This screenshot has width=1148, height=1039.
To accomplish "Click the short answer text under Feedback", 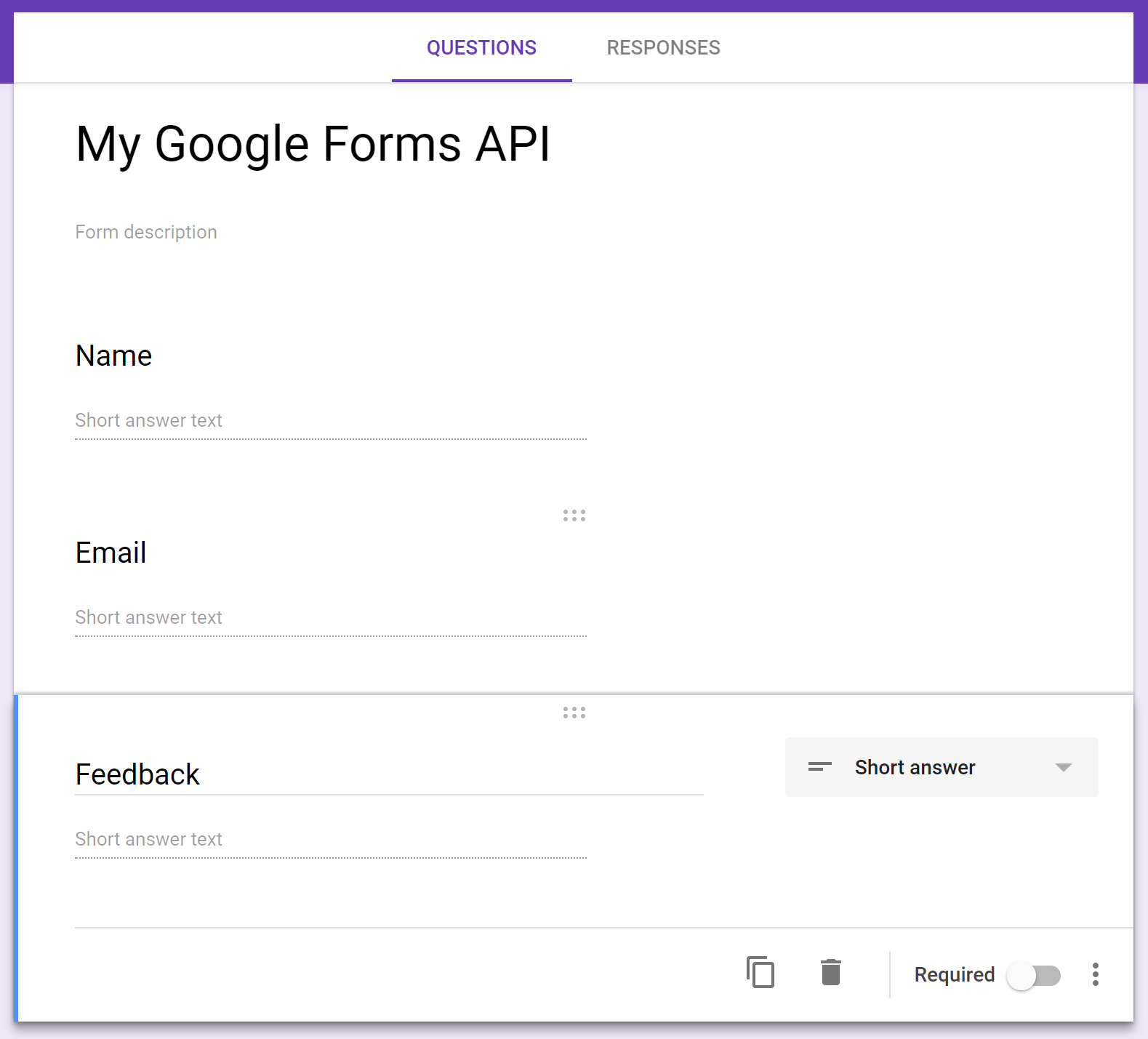I will point(331,840).
